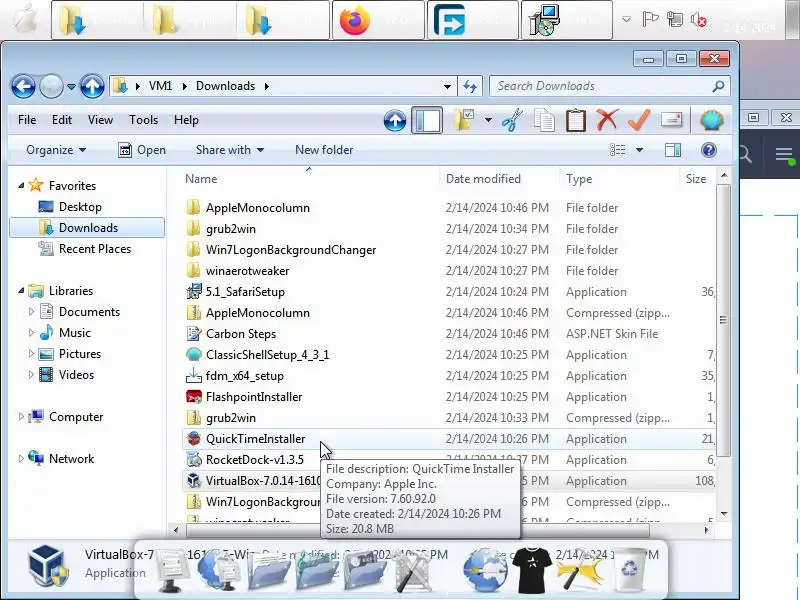Click the hamburger menu in the background window
Viewport: 800px width, 600px height.
coord(784,155)
